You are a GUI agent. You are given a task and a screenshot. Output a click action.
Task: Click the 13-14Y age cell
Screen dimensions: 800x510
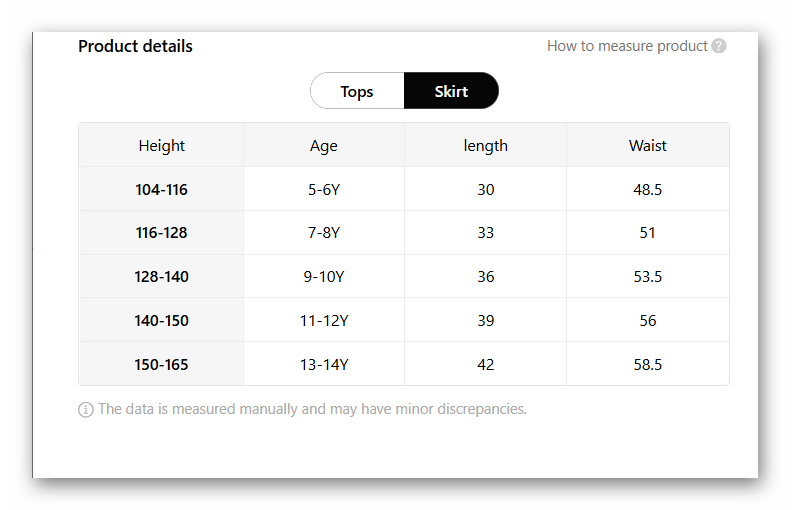point(324,365)
